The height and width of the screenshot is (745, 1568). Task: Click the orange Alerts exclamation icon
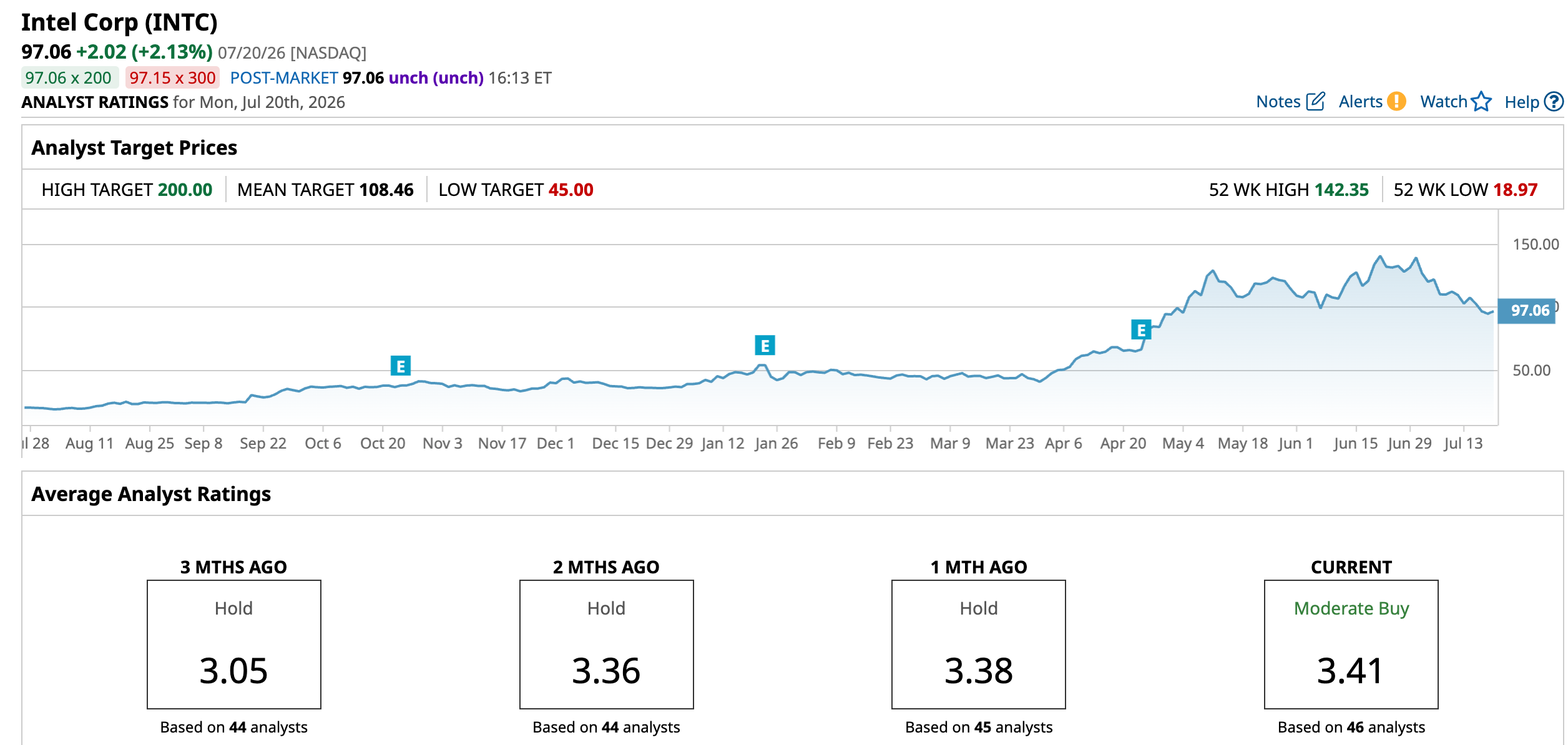pyautogui.click(x=1396, y=101)
